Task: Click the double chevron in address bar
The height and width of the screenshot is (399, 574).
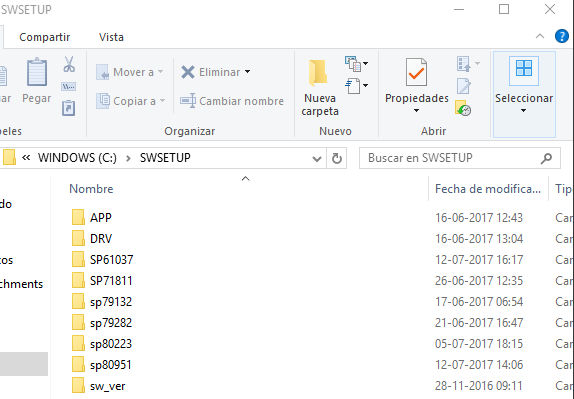Action: click(x=26, y=158)
